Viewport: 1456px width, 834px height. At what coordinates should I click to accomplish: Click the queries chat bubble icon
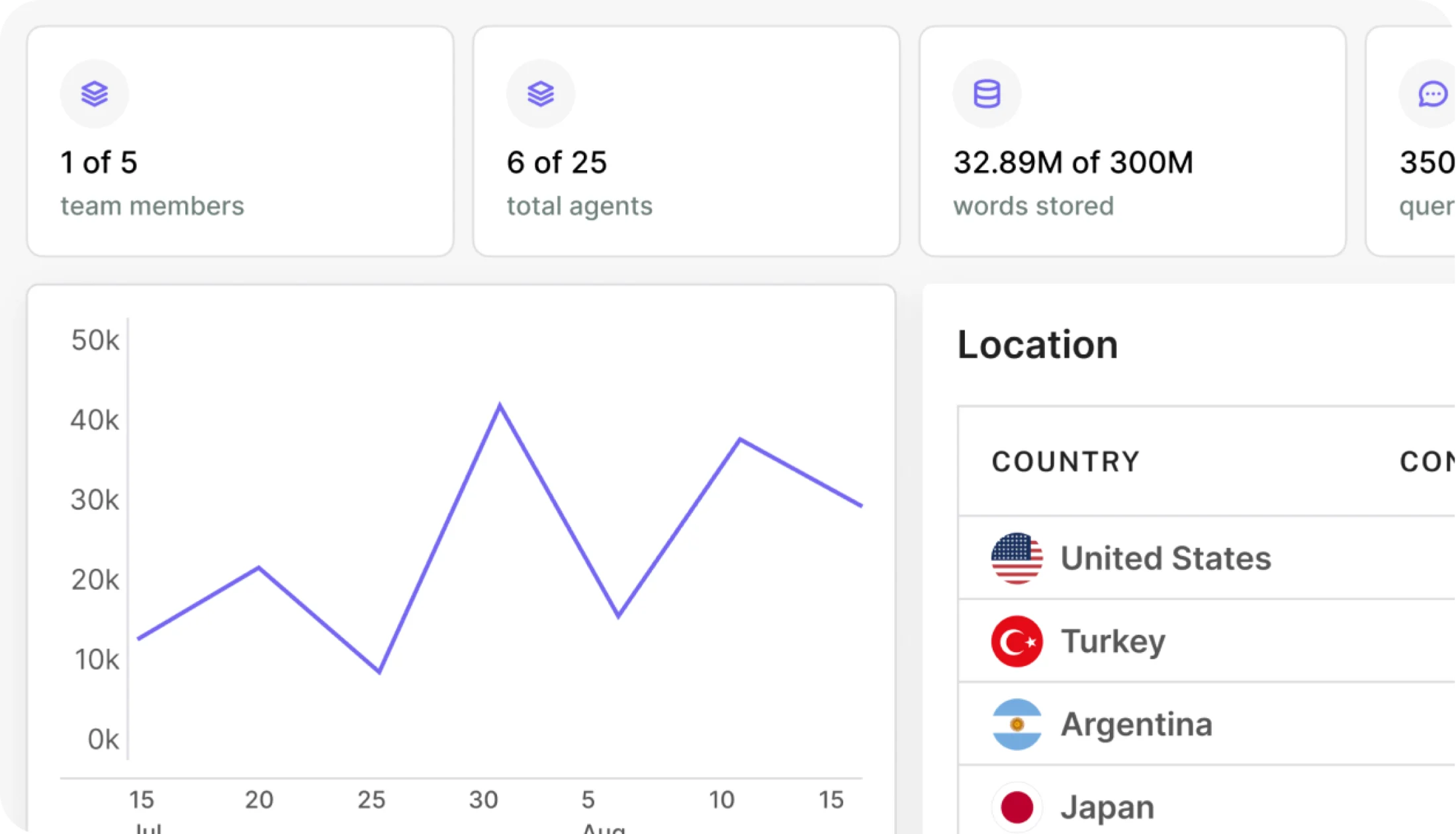(x=1432, y=94)
